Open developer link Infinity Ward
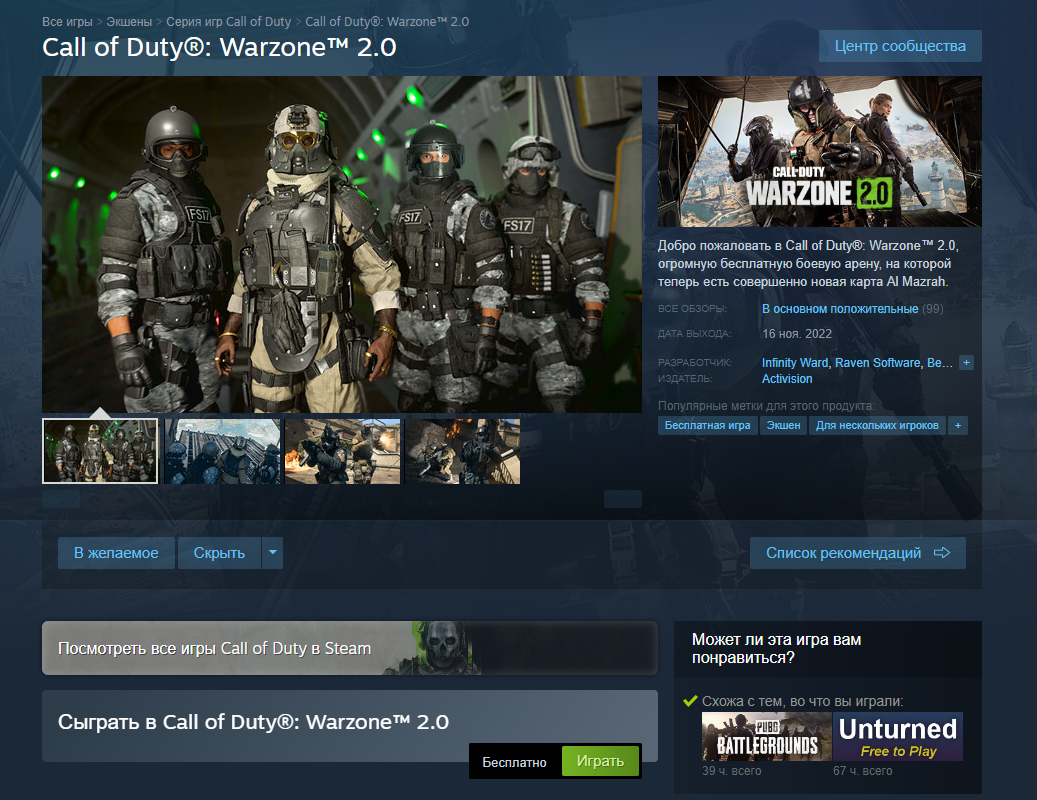Viewport: 1037px width, 800px height. coord(794,362)
